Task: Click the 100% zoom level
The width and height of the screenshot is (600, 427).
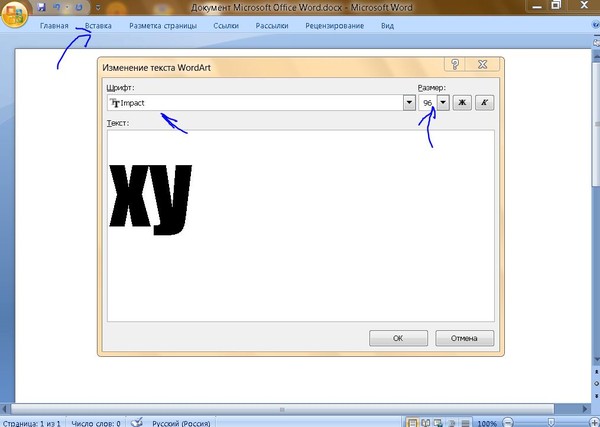Action: pos(487,423)
